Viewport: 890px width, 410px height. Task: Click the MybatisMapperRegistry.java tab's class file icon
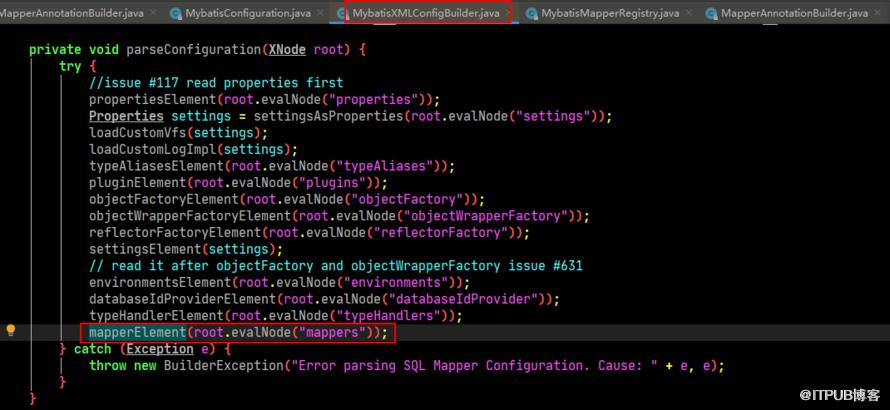531,13
